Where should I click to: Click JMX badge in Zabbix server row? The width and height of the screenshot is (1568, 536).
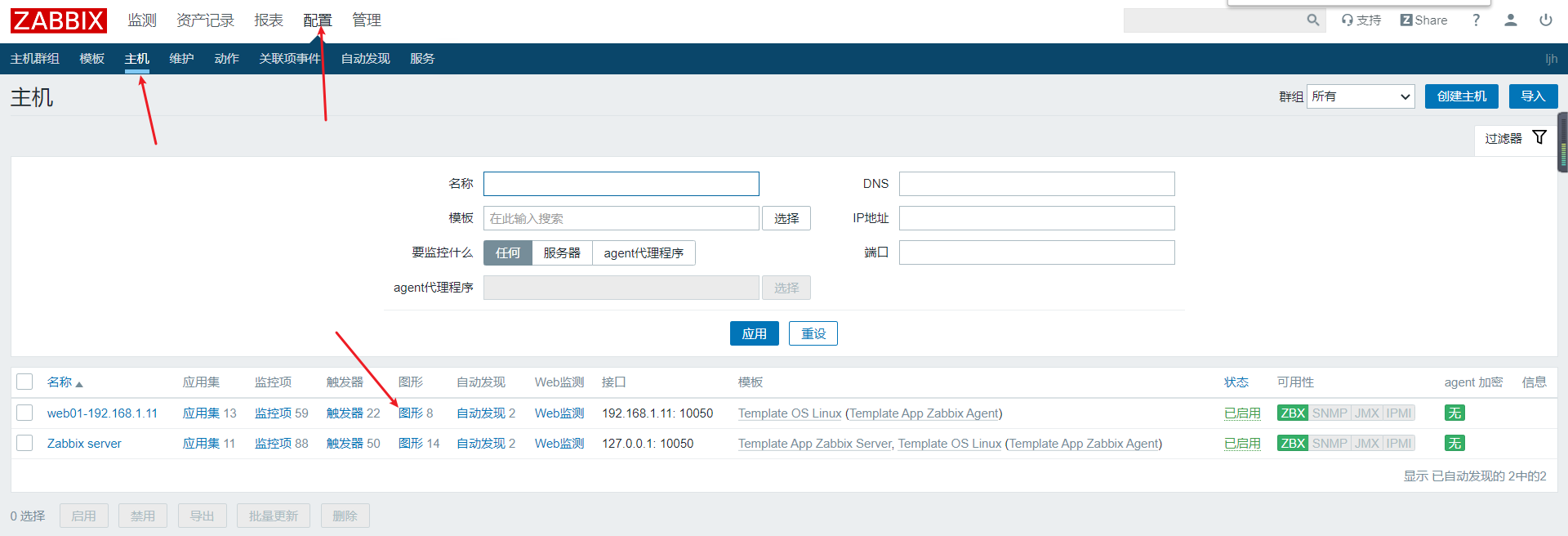[x=1367, y=444]
